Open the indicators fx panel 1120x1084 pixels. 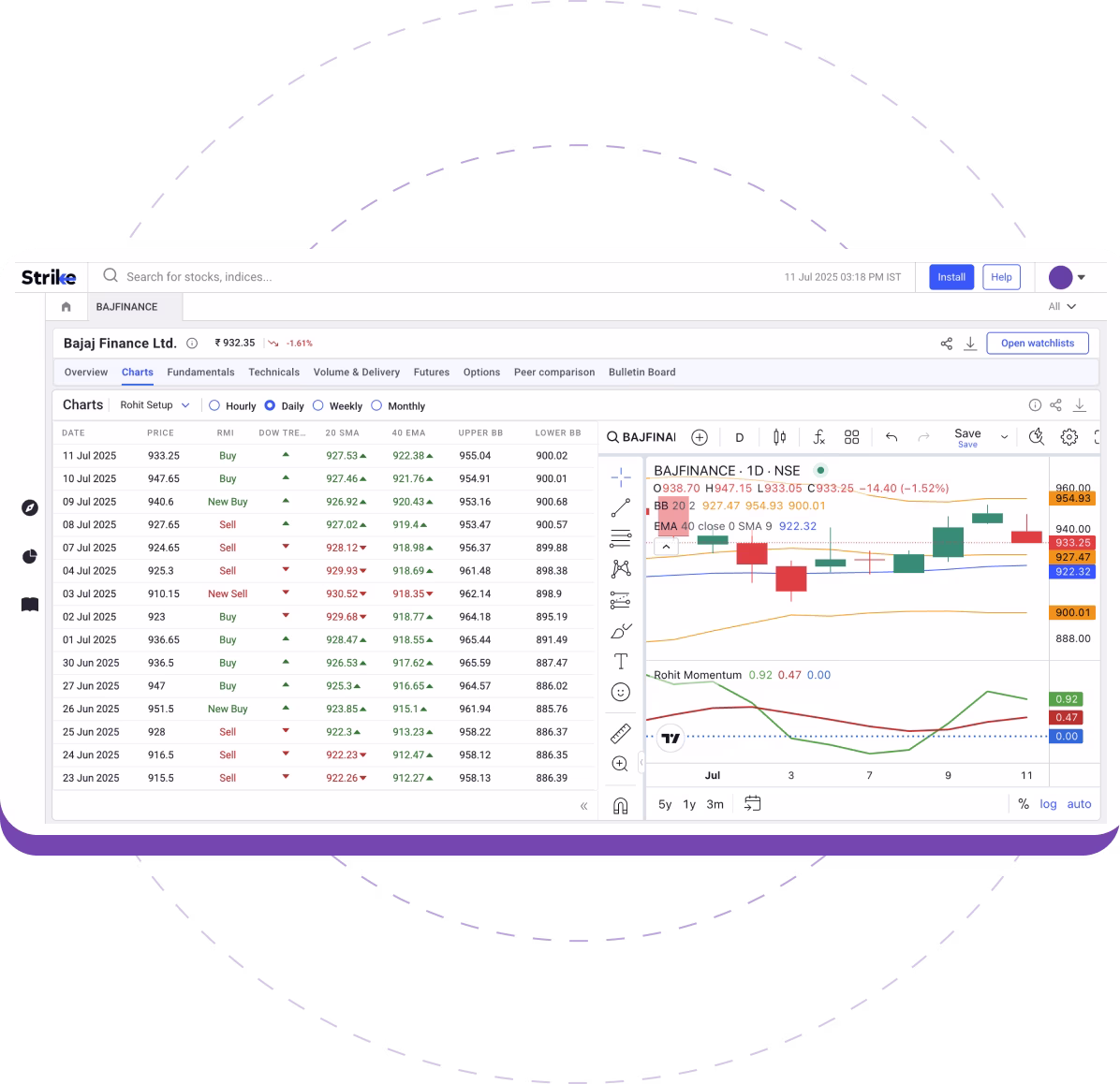(x=818, y=436)
